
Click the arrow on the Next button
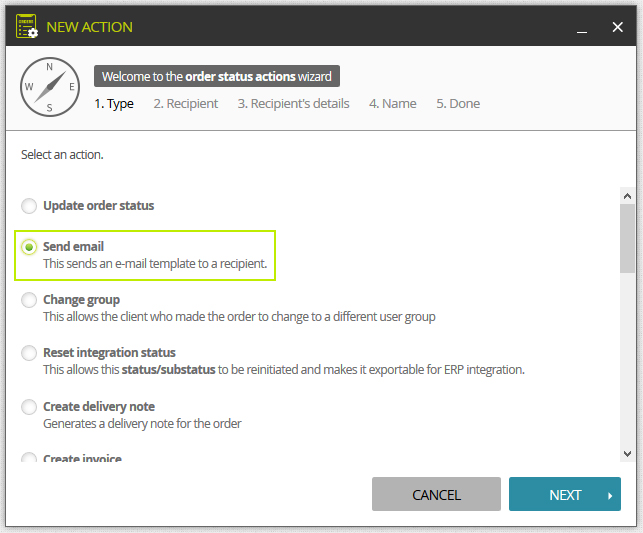click(610, 496)
